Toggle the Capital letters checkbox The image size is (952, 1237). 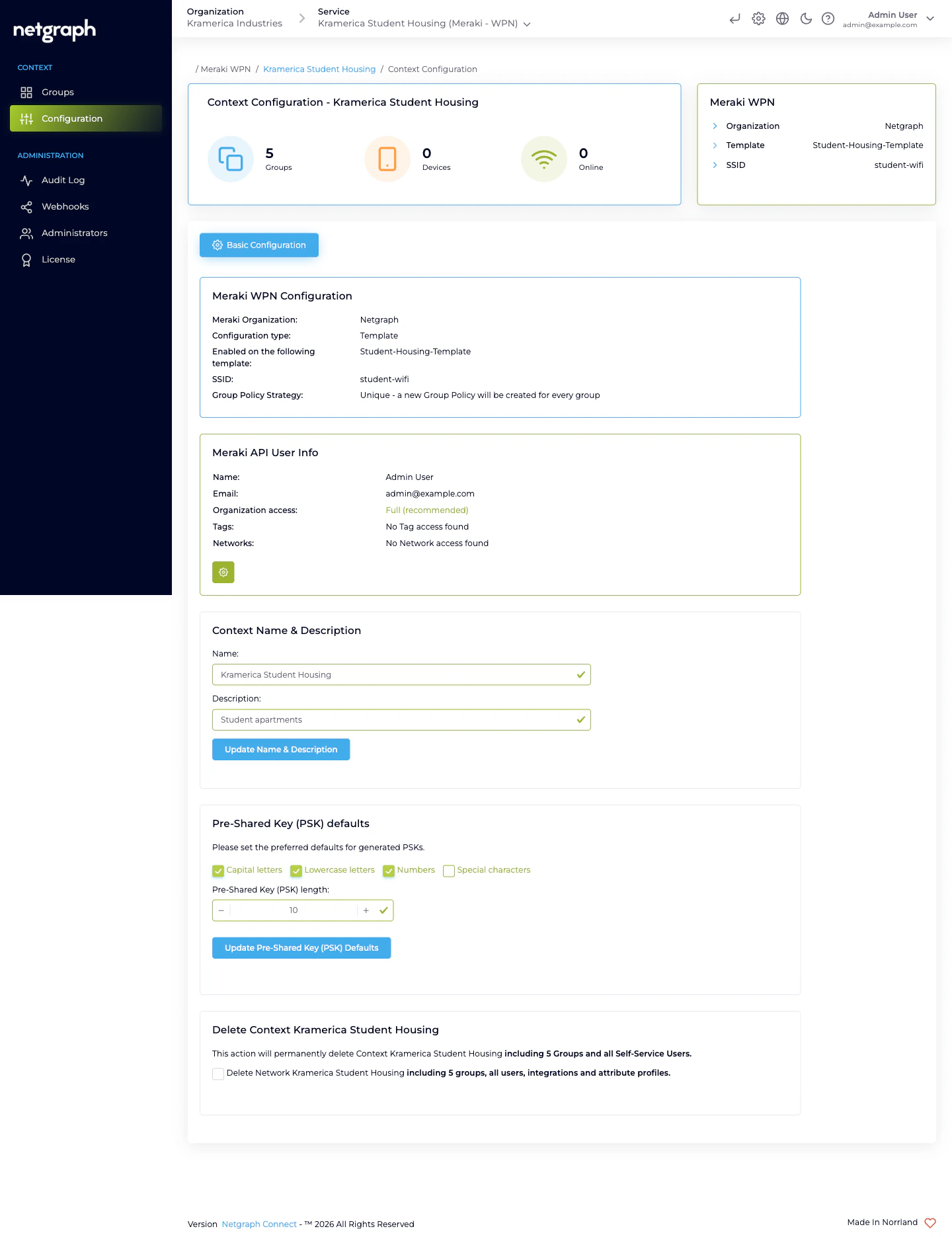pyautogui.click(x=218, y=871)
